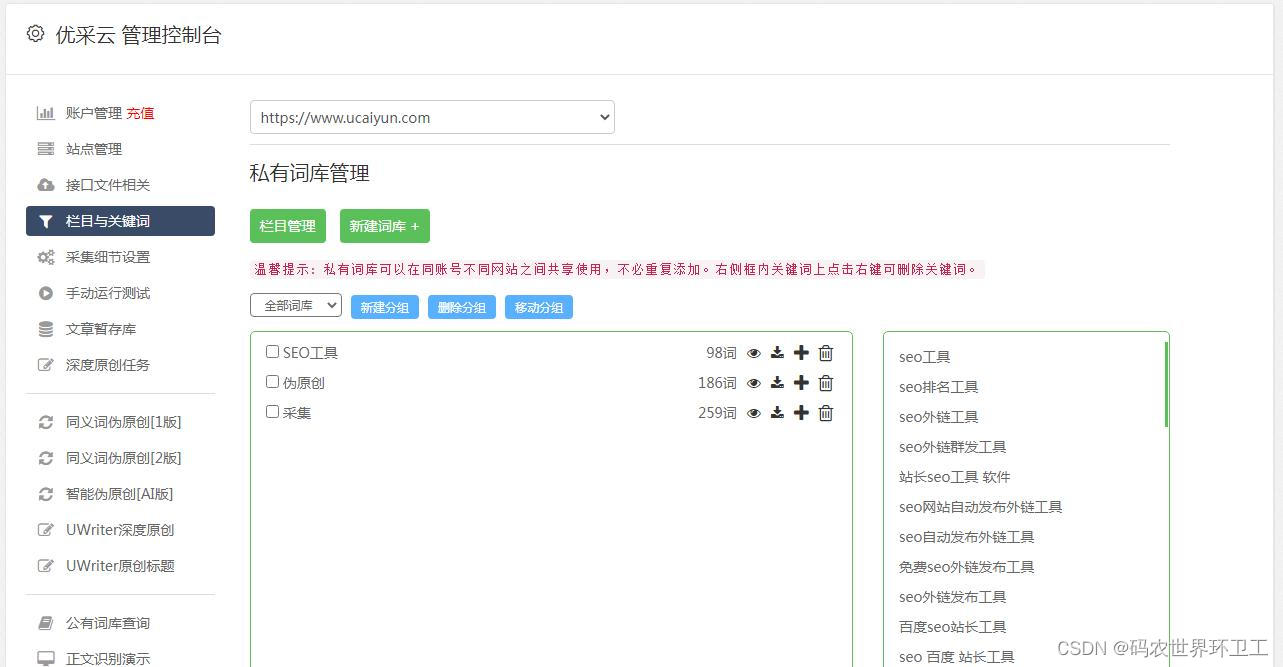Click the gears icon next to 采集细节设置
Screen dimensions: 1283x667
point(46,257)
